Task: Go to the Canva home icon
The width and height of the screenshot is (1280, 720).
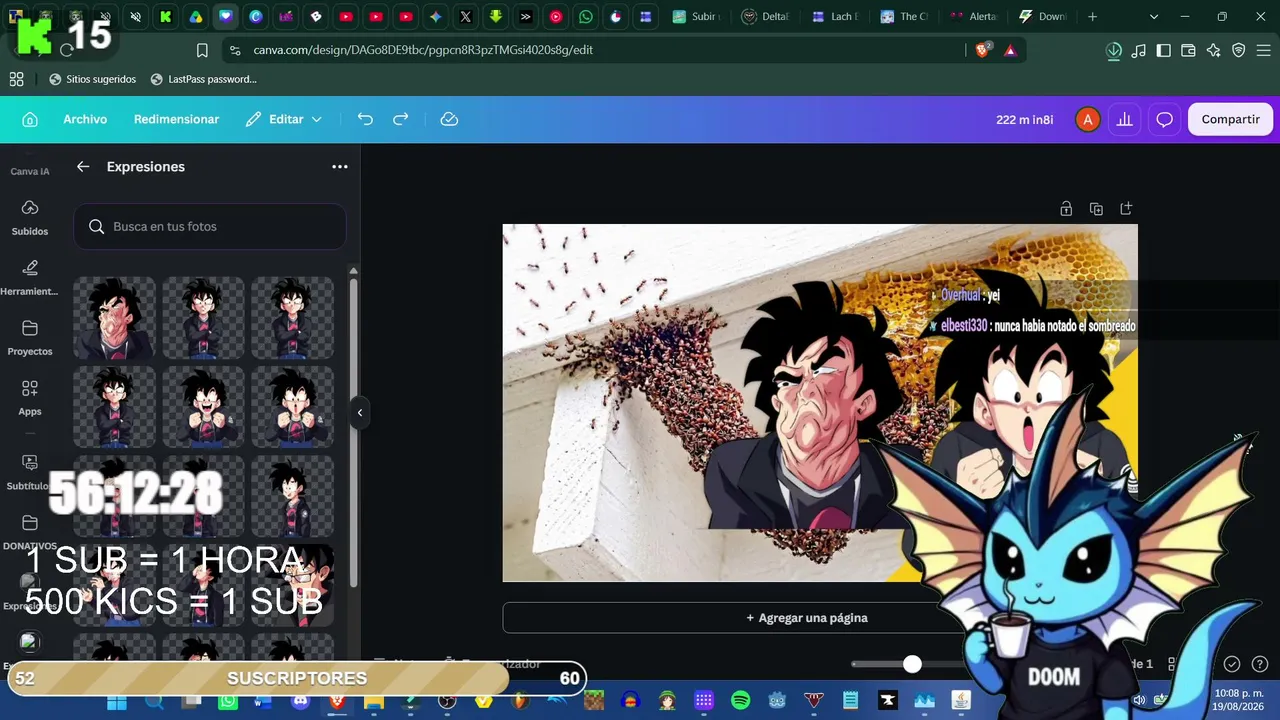Action: [30, 119]
